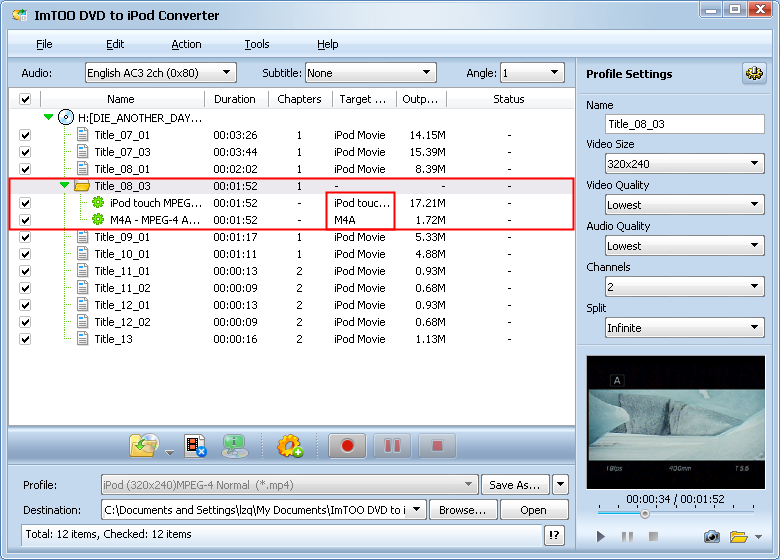Click green gear icon for M4A row
The height and width of the screenshot is (560, 780).
[x=98, y=219]
